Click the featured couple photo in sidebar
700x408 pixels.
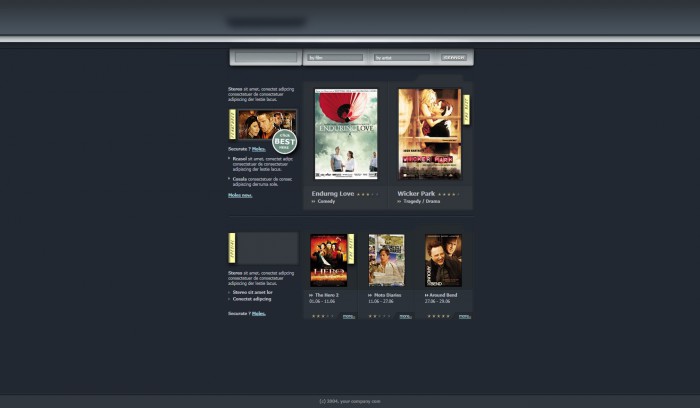(x=267, y=125)
